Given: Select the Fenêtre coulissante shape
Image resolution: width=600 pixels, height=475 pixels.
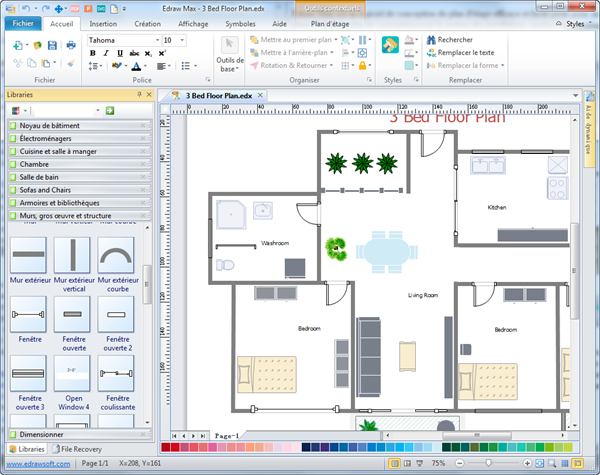Looking at the screenshot, I should 116,373.
